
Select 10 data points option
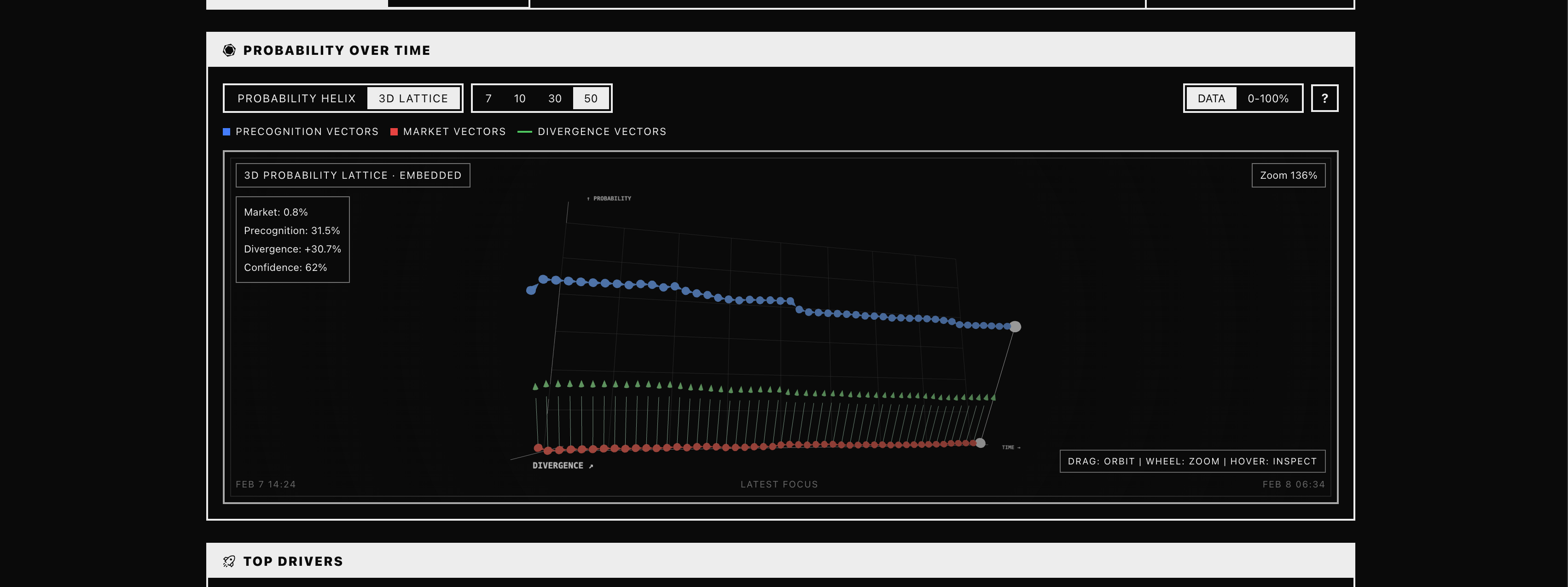[519, 98]
